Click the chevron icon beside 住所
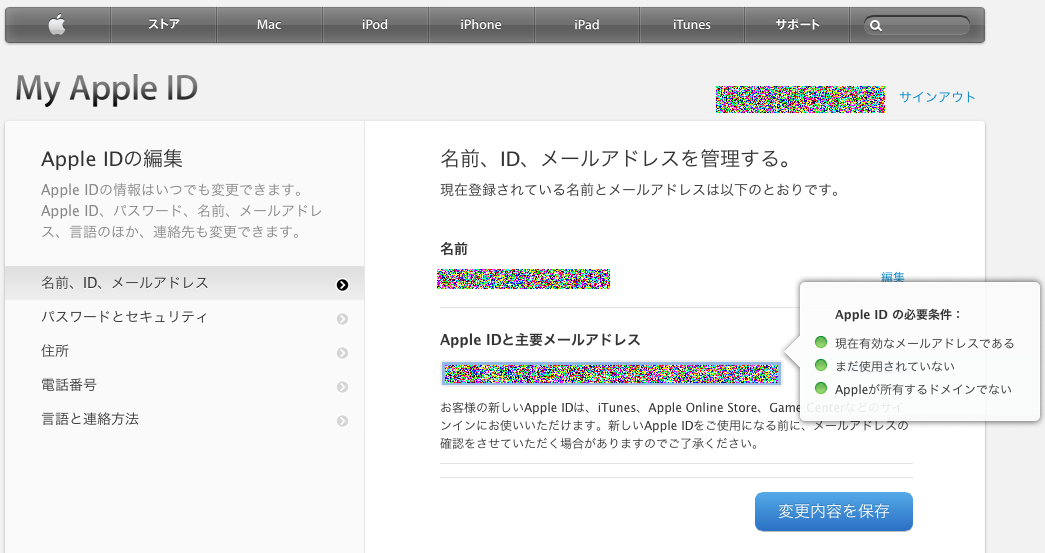Viewport: 1045px width, 553px height. 343,353
